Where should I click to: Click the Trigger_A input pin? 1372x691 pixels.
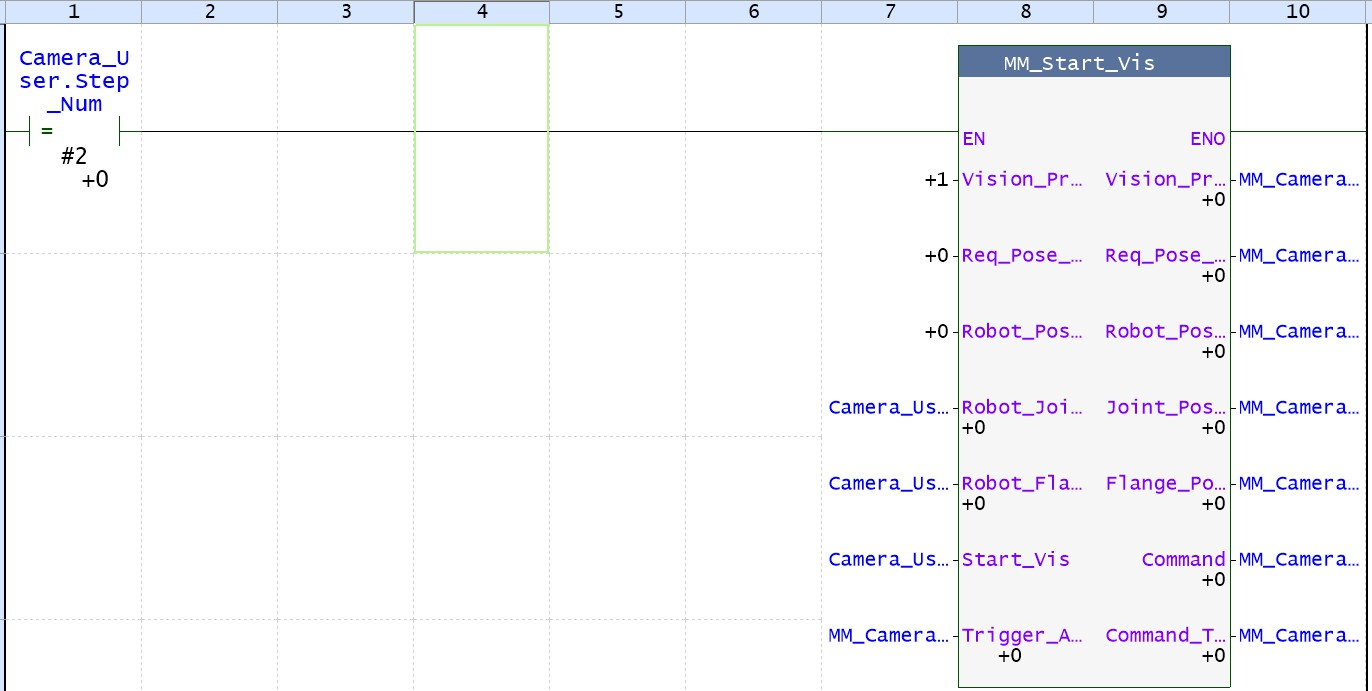[x=1021, y=636]
